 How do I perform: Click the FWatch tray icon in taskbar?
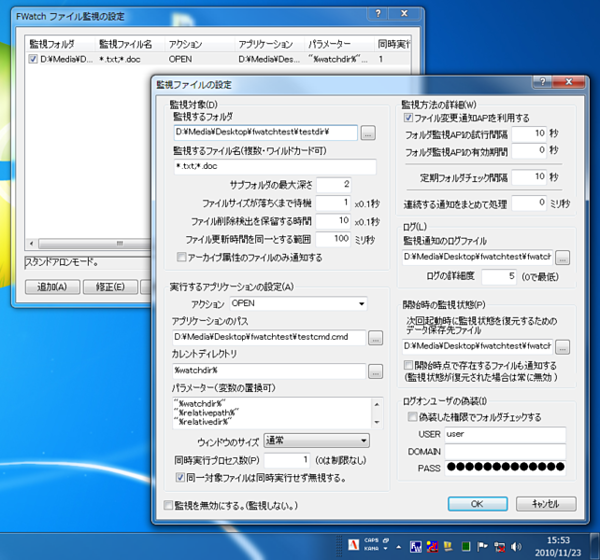click(417, 546)
